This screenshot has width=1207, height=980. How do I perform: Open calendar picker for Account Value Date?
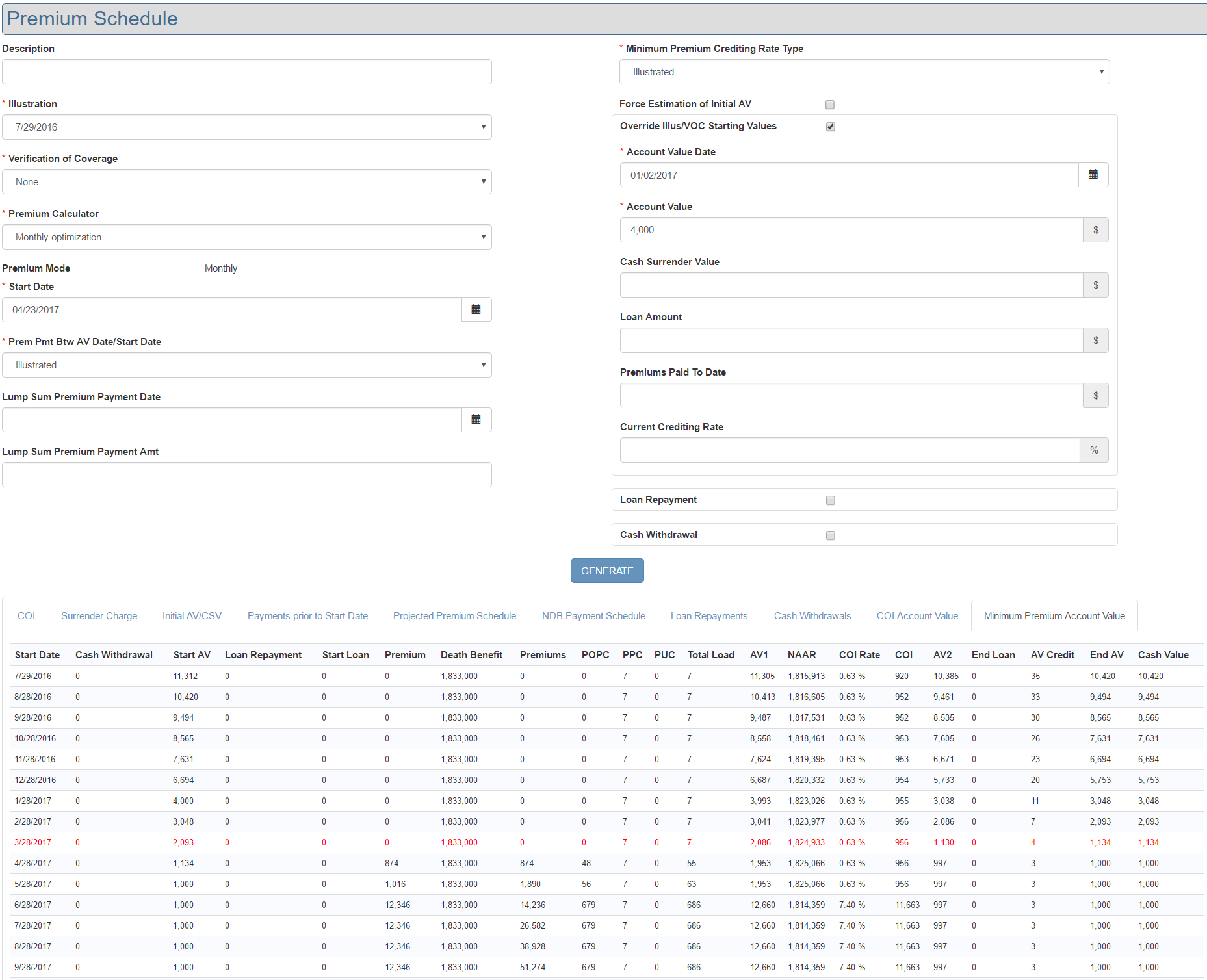pos(1093,175)
